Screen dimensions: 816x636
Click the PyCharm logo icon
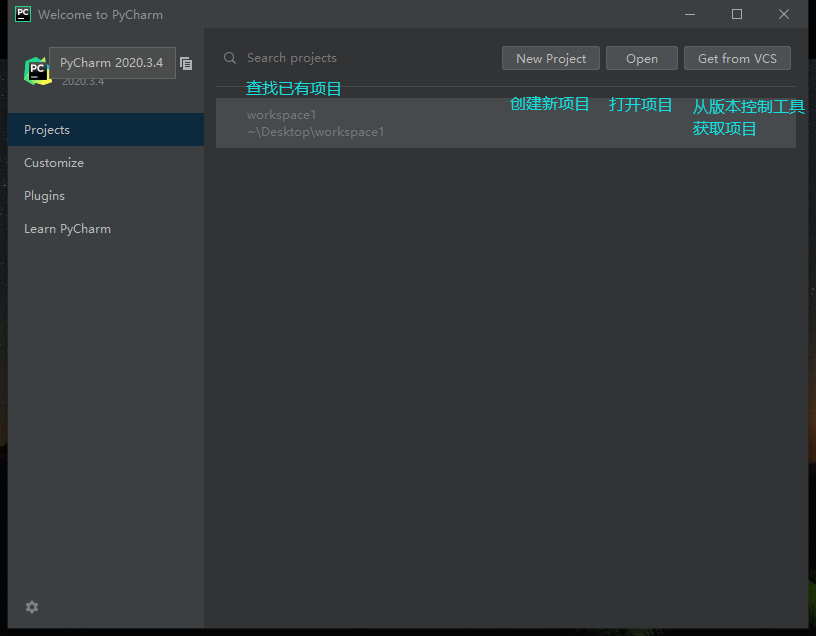coord(36,70)
